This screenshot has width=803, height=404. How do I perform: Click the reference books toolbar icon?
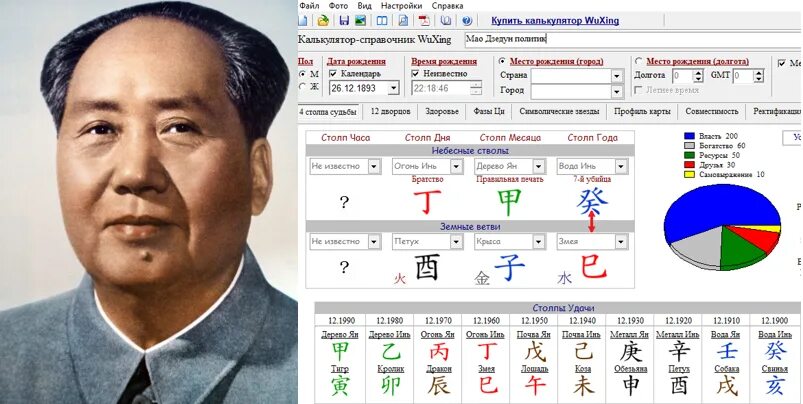pos(446,20)
